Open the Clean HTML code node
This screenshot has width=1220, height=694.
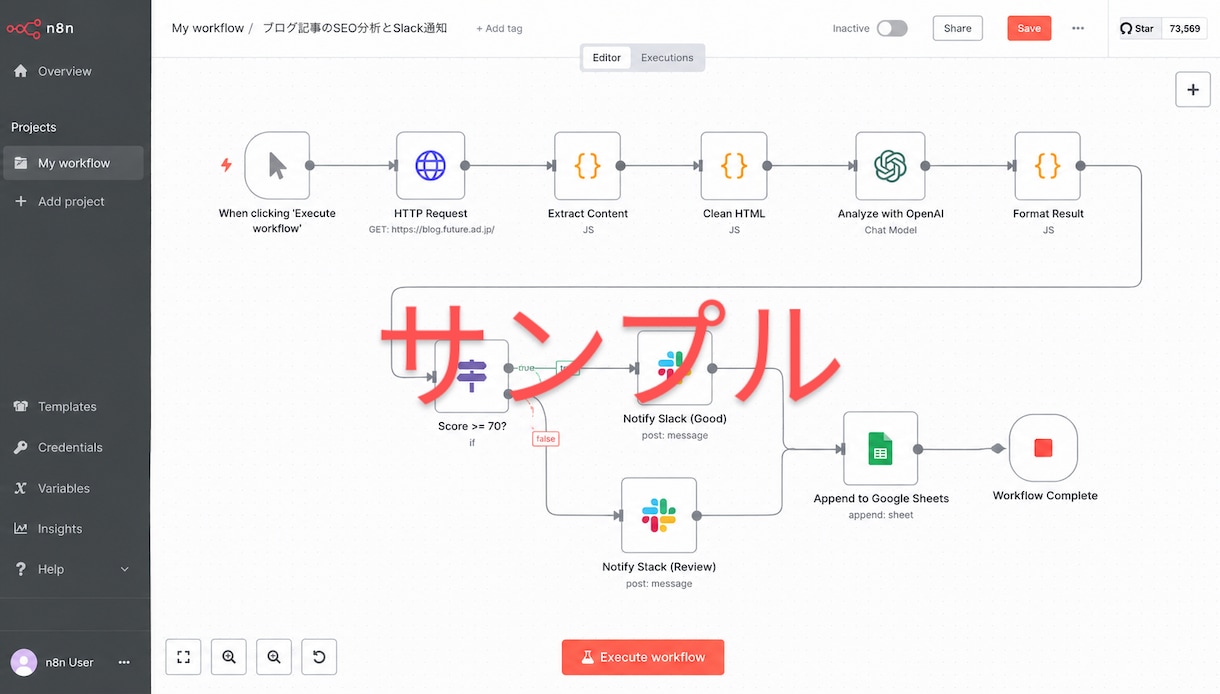point(734,165)
